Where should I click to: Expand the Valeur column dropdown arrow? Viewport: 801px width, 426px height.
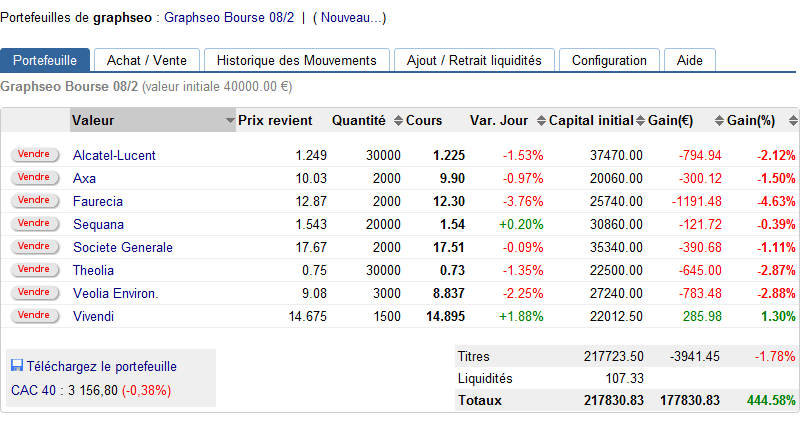[229, 121]
